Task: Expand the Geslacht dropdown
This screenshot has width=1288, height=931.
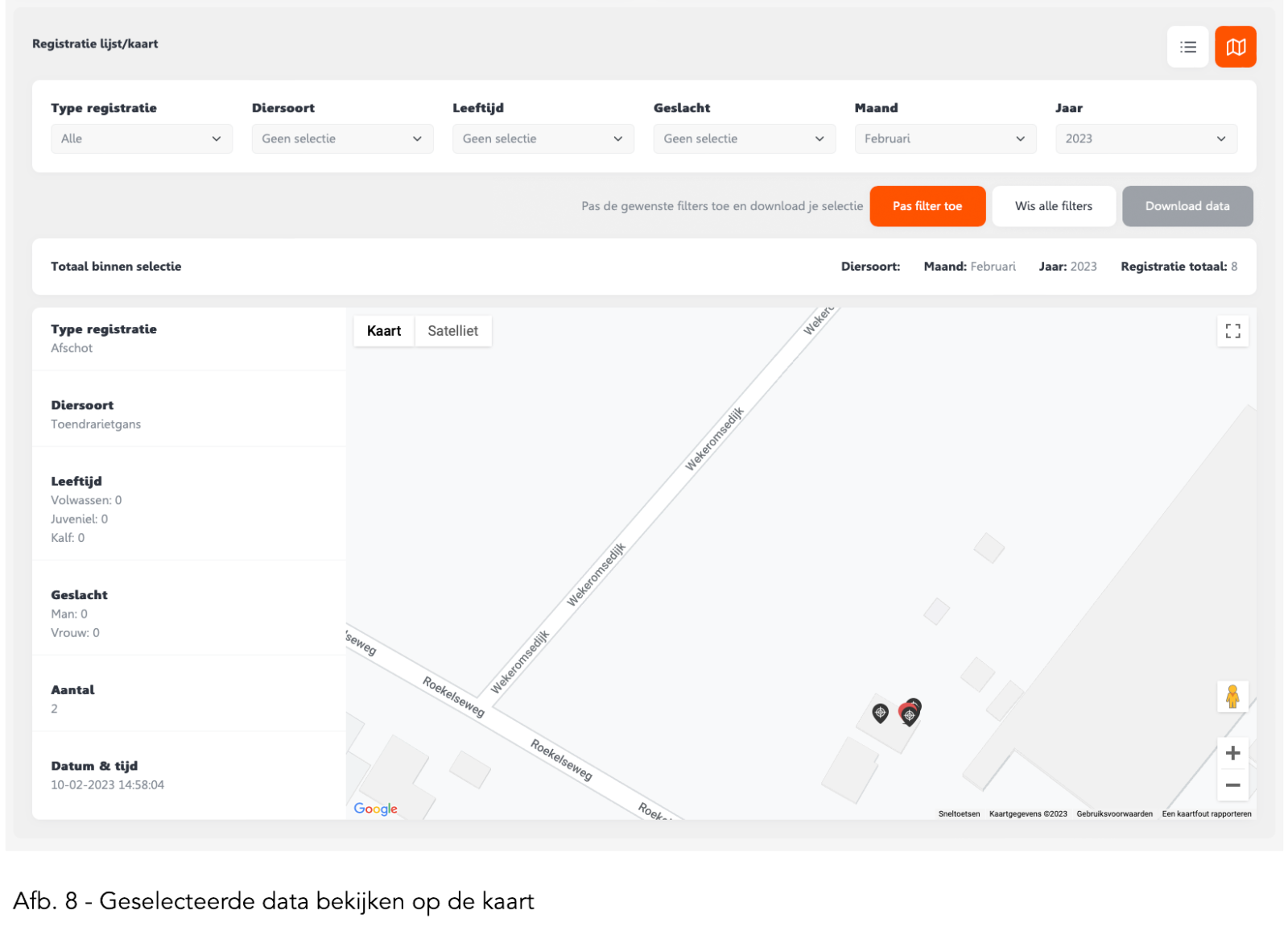Action: pyautogui.click(x=744, y=139)
